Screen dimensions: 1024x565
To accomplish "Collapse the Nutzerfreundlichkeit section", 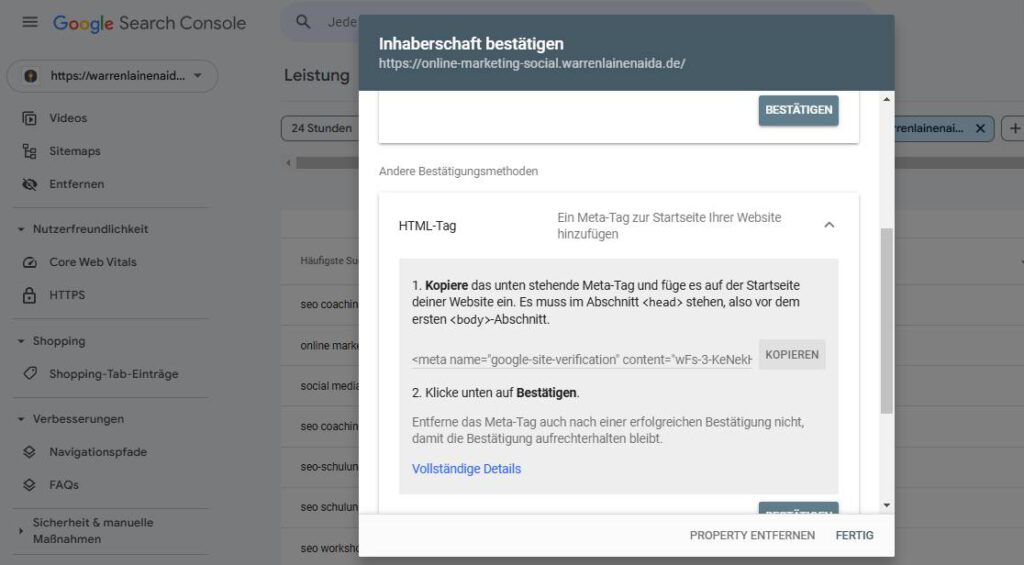I will [x=83, y=229].
